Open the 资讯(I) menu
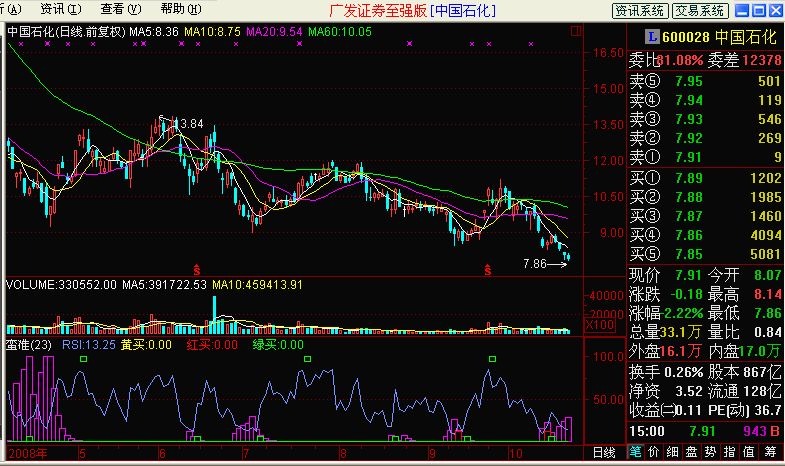 (61, 9)
